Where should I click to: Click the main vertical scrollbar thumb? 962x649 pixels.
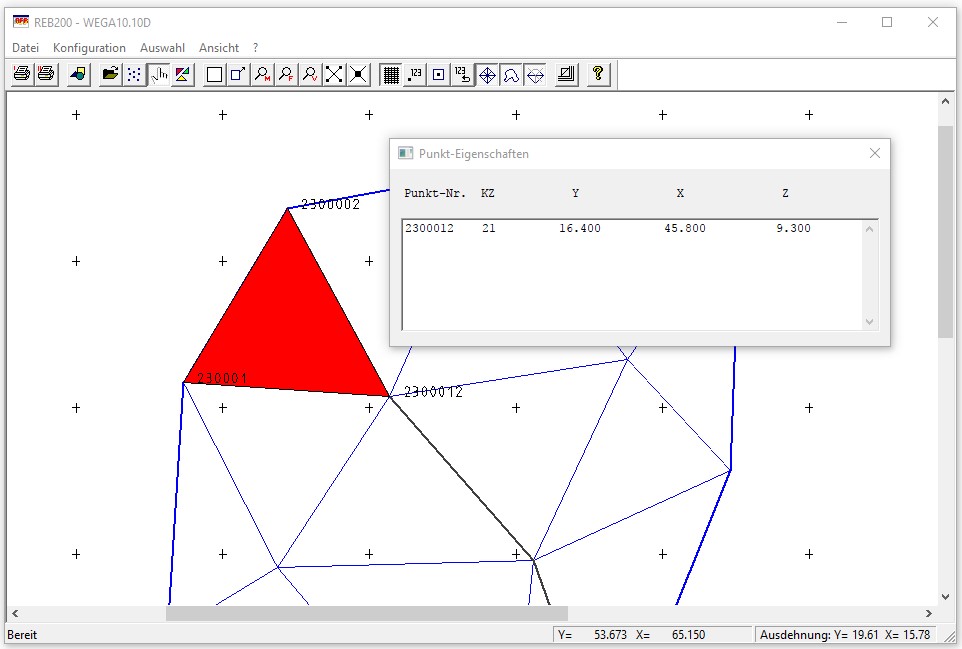tap(945, 231)
